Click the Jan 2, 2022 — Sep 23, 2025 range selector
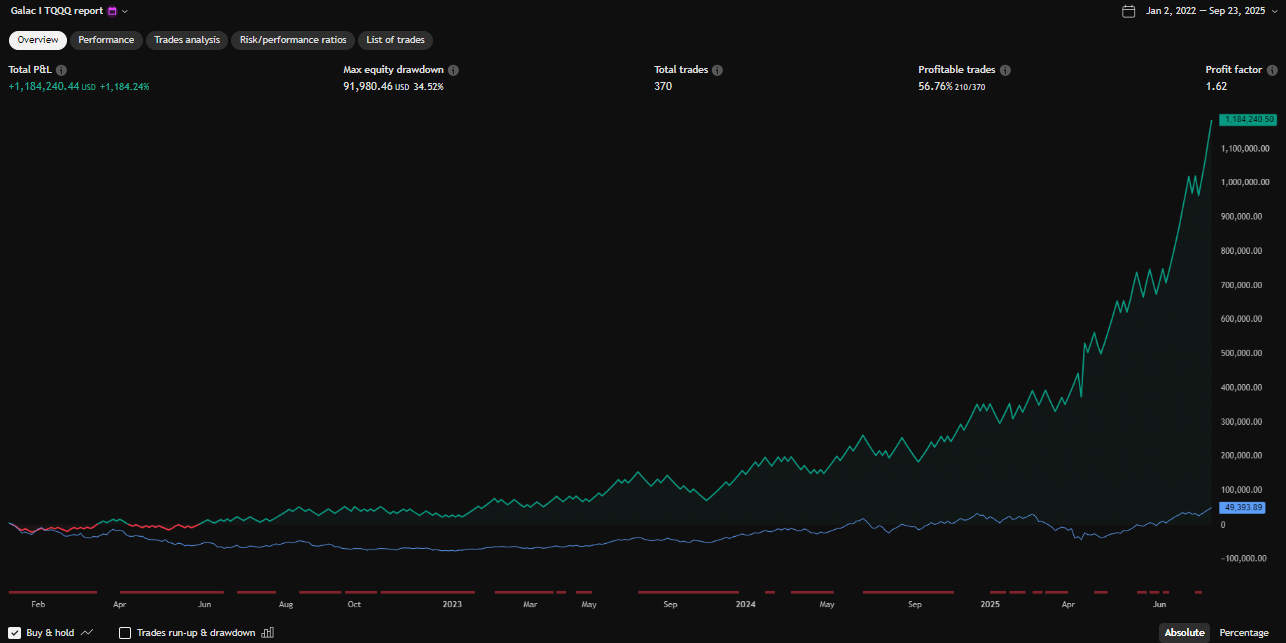Screen dimensions: 1286x643 click(1205, 11)
